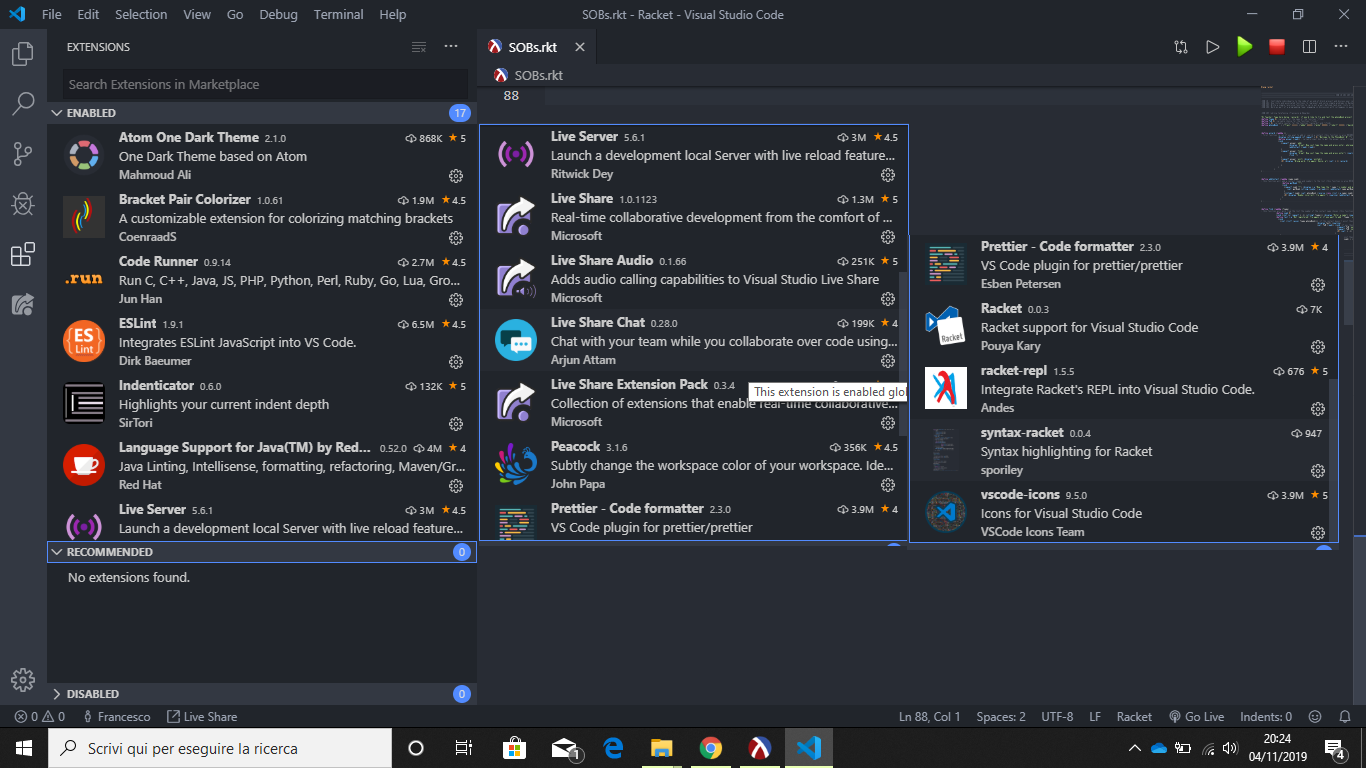
Task: Click the Live Share status bar button
Action: [x=202, y=716]
